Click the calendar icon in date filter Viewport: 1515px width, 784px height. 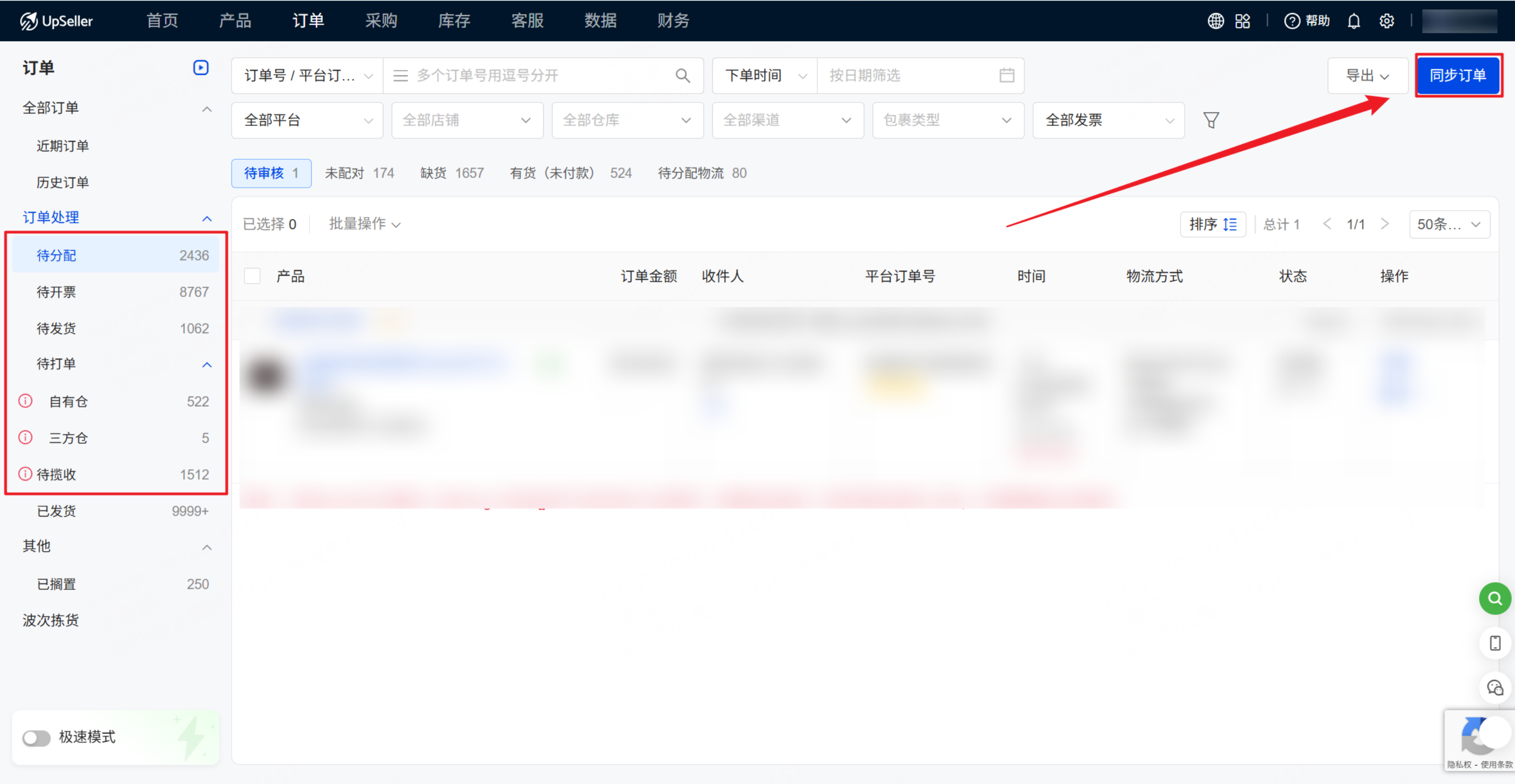(1006, 75)
